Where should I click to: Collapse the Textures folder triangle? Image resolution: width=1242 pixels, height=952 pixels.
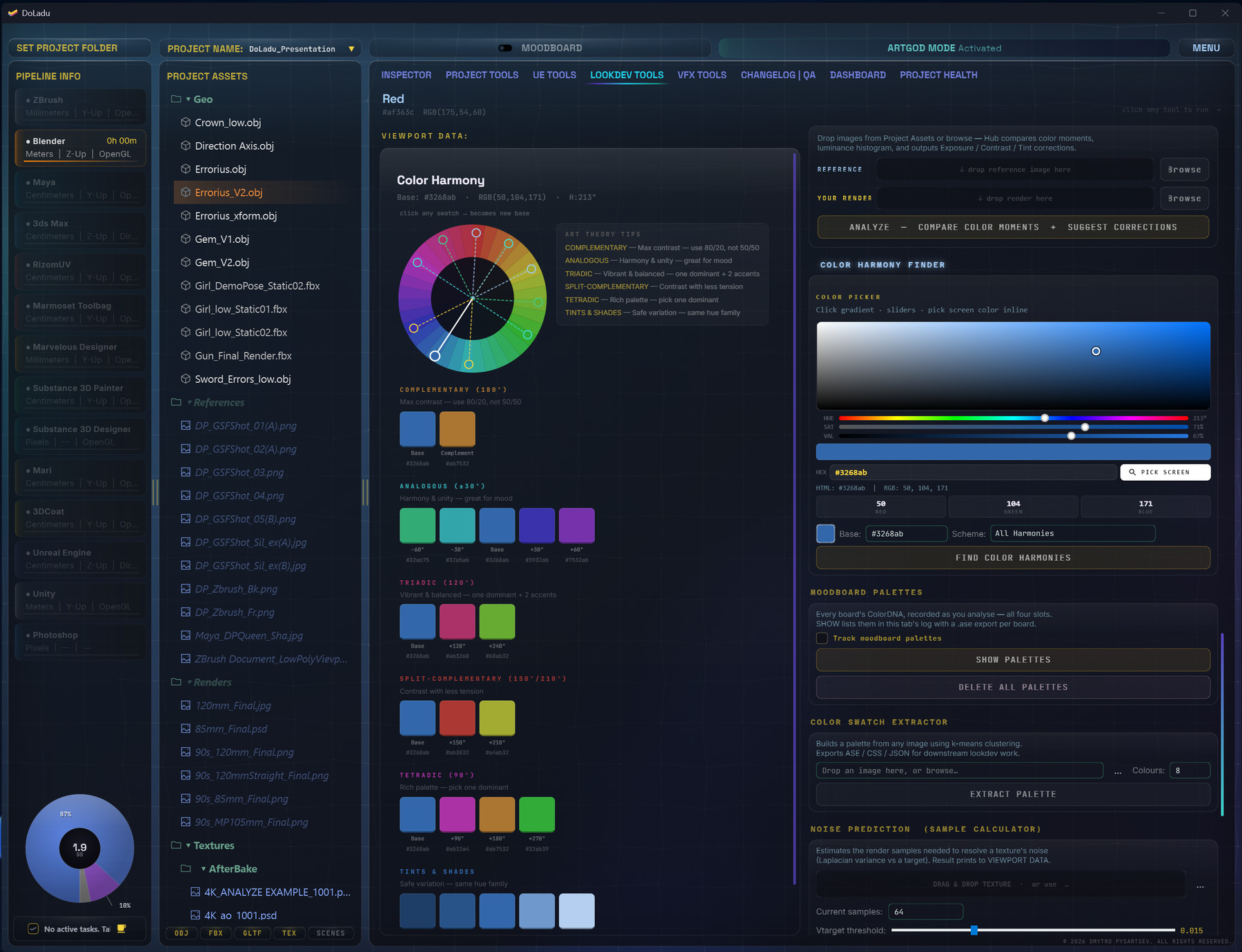[x=188, y=846]
